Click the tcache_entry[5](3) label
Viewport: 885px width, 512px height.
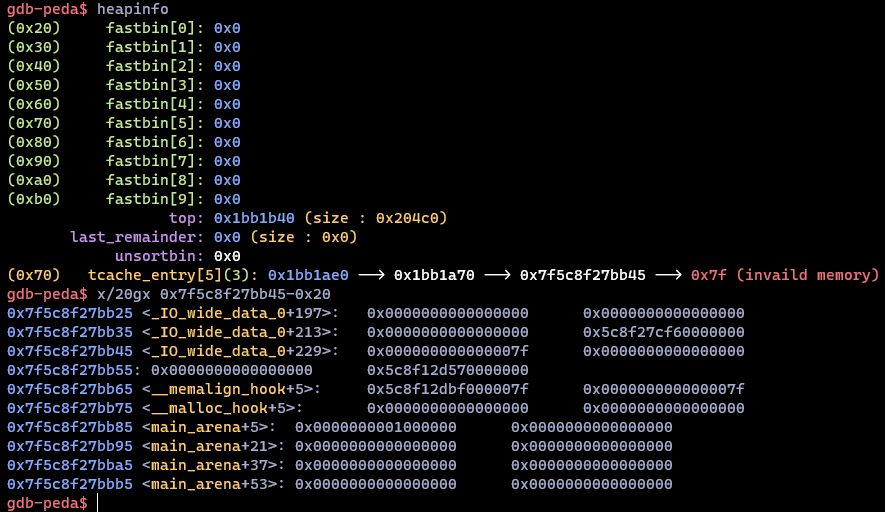pyautogui.click(x=172, y=275)
